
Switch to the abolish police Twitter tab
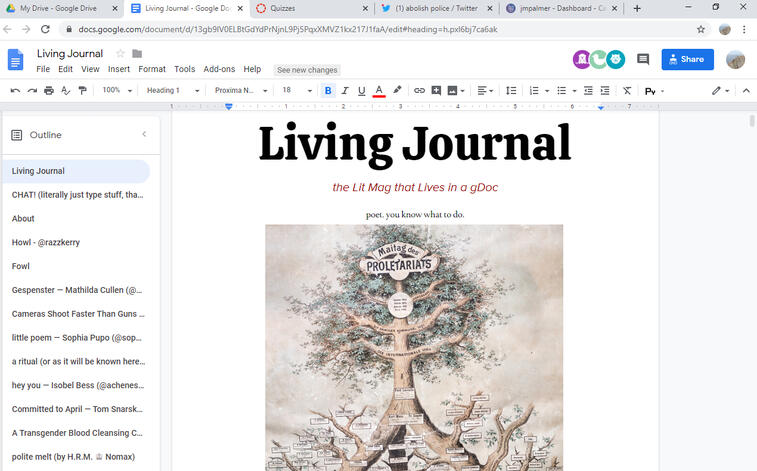pos(435,8)
